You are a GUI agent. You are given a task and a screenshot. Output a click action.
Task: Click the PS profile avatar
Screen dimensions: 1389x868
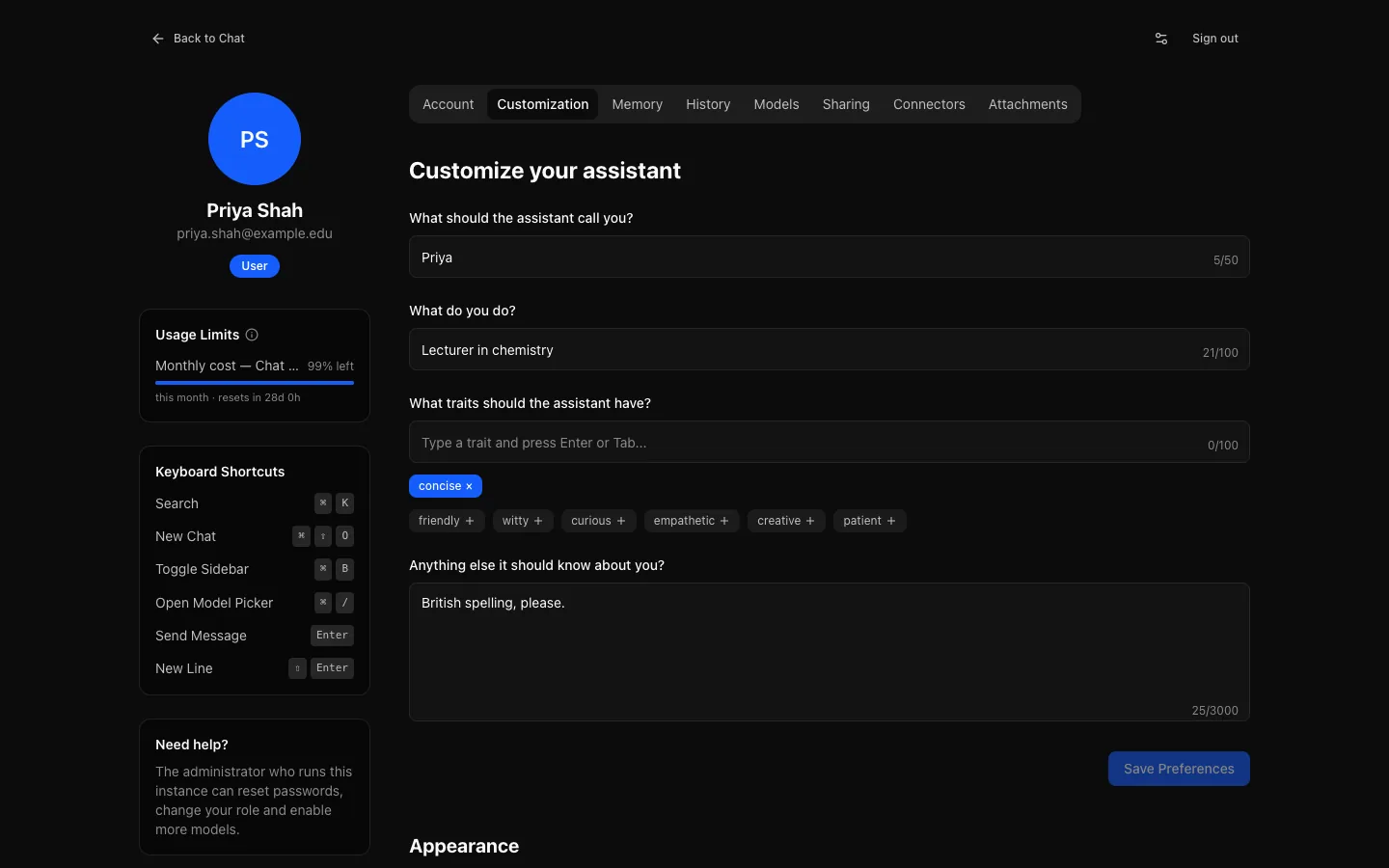[255, 139]
